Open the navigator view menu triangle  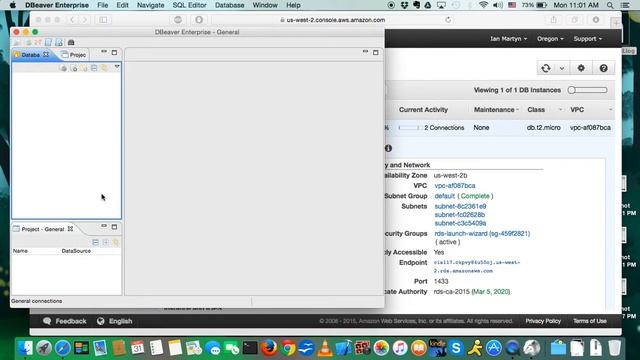pyautogui.click(x=117, y=67)
